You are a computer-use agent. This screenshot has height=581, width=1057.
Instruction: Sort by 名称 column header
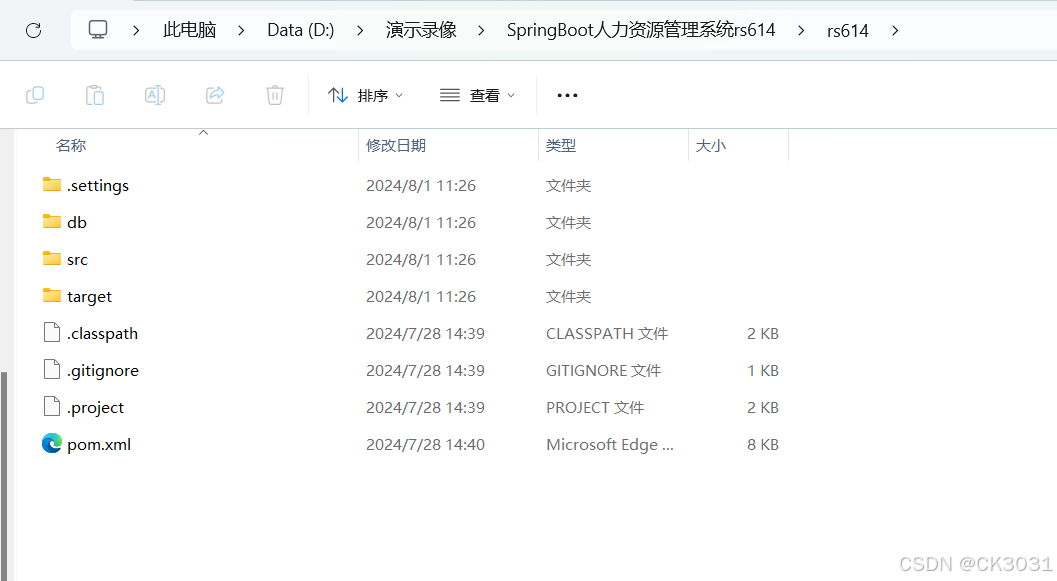pos(71,146)
